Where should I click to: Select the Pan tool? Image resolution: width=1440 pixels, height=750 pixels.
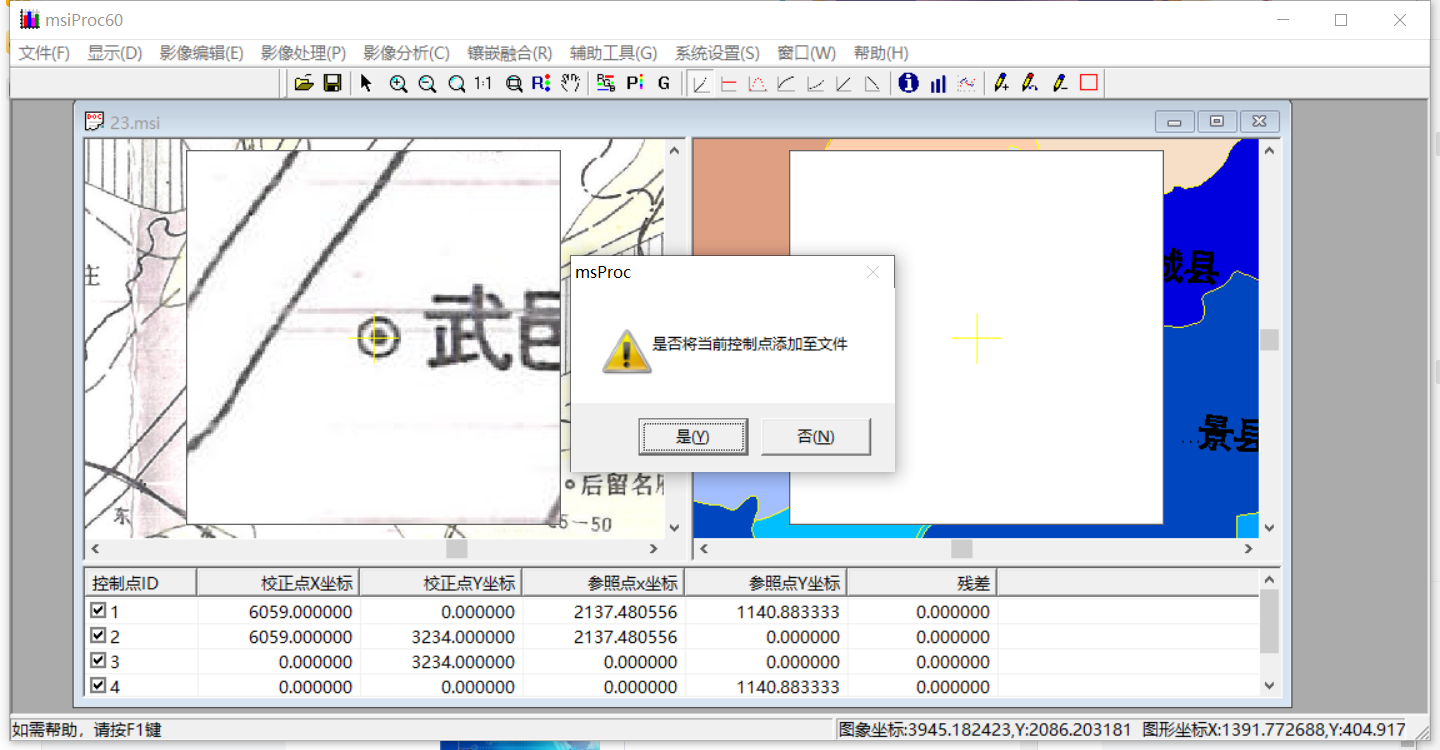click(x=571, y=83)
